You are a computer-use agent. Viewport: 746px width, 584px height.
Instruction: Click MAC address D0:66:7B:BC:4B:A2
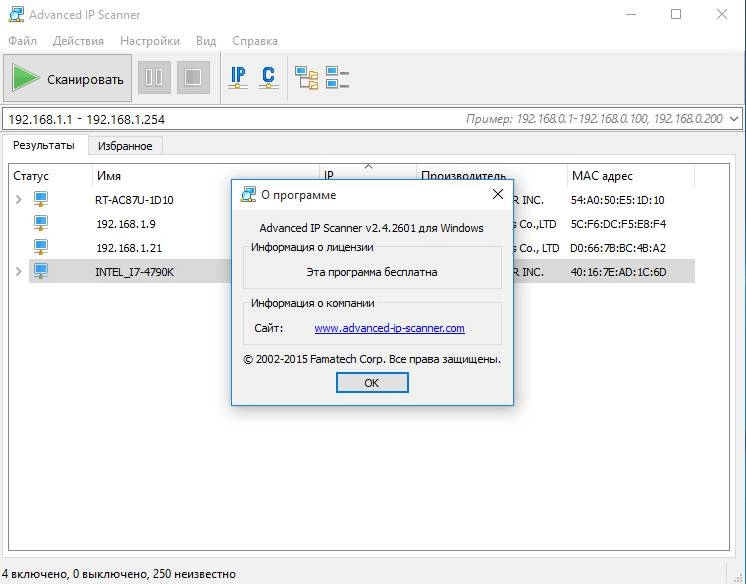[x=618, y=248]
